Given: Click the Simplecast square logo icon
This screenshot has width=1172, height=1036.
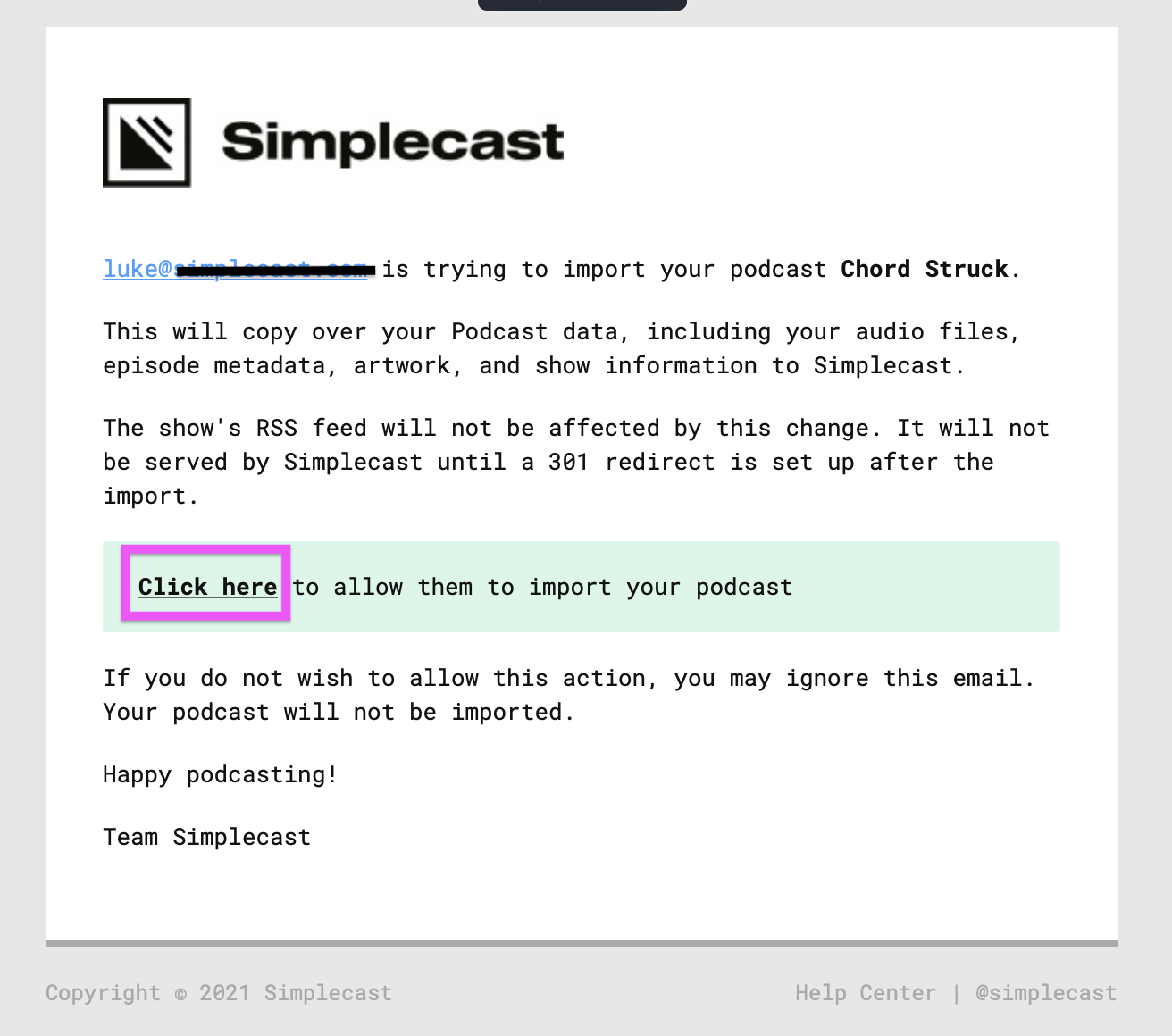Looking at the screenshot, I should click(146, 143).
